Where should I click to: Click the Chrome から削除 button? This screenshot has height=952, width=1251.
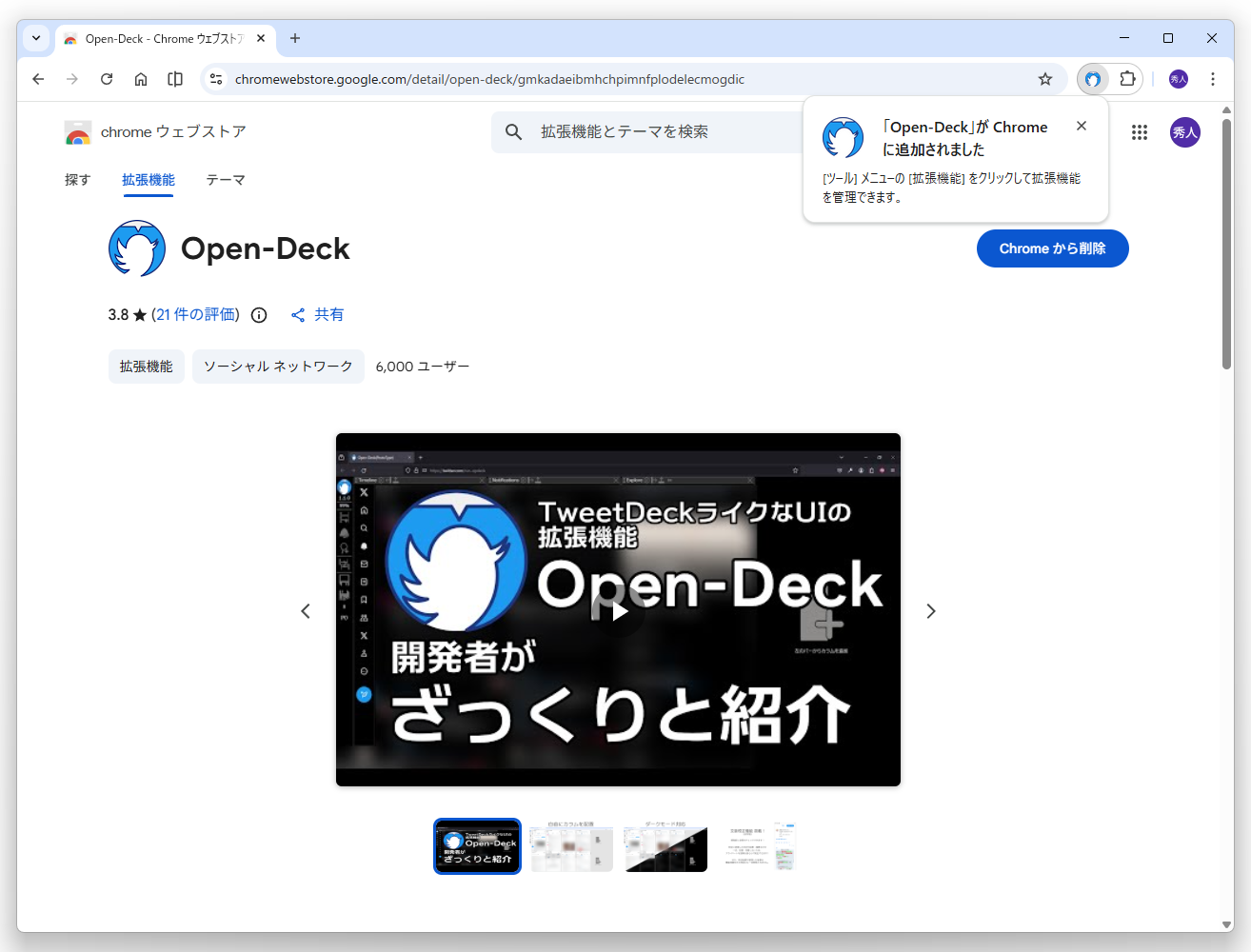coord(1052,248)
